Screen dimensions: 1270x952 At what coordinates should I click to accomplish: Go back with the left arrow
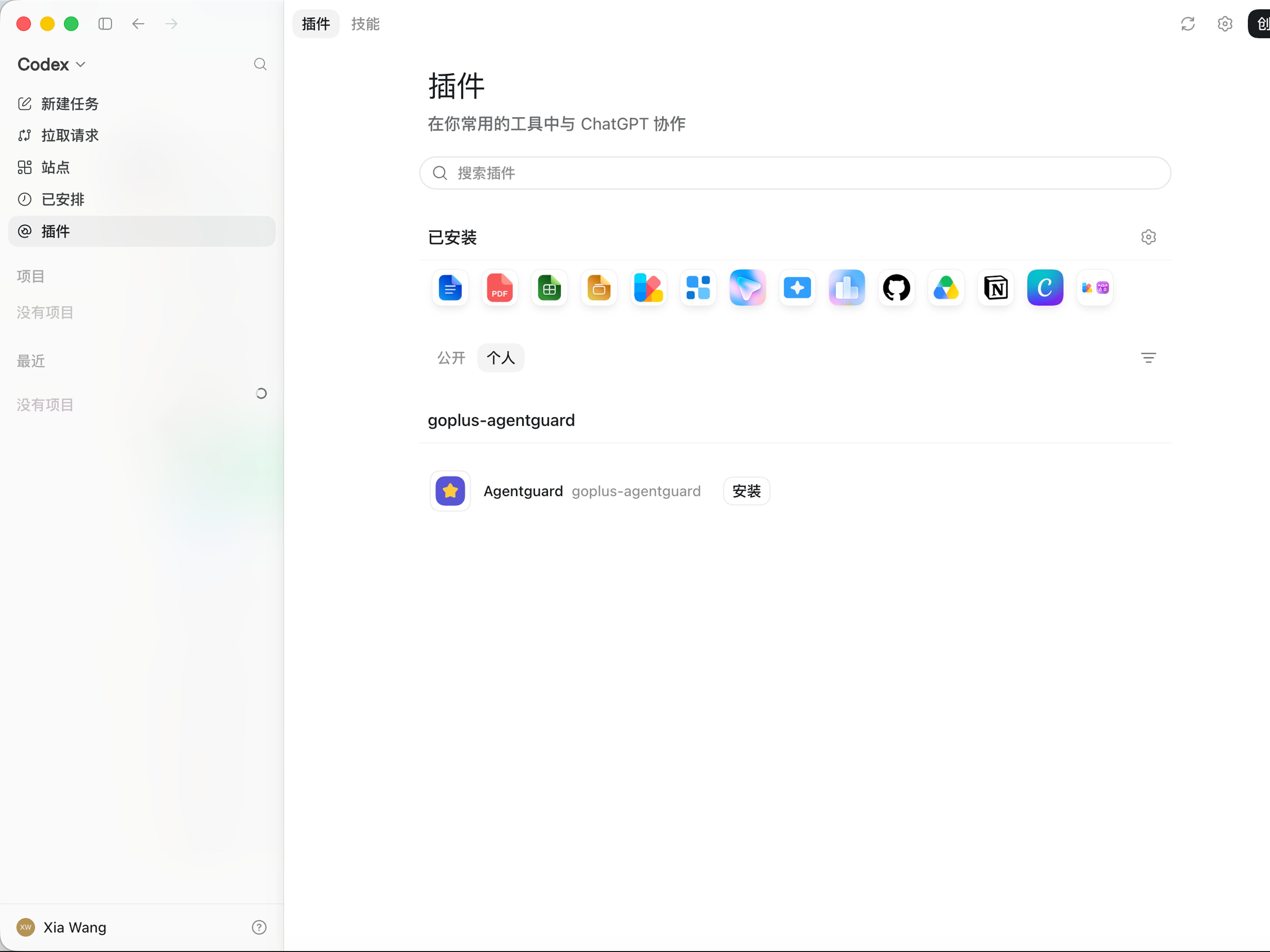coord(138,23)
